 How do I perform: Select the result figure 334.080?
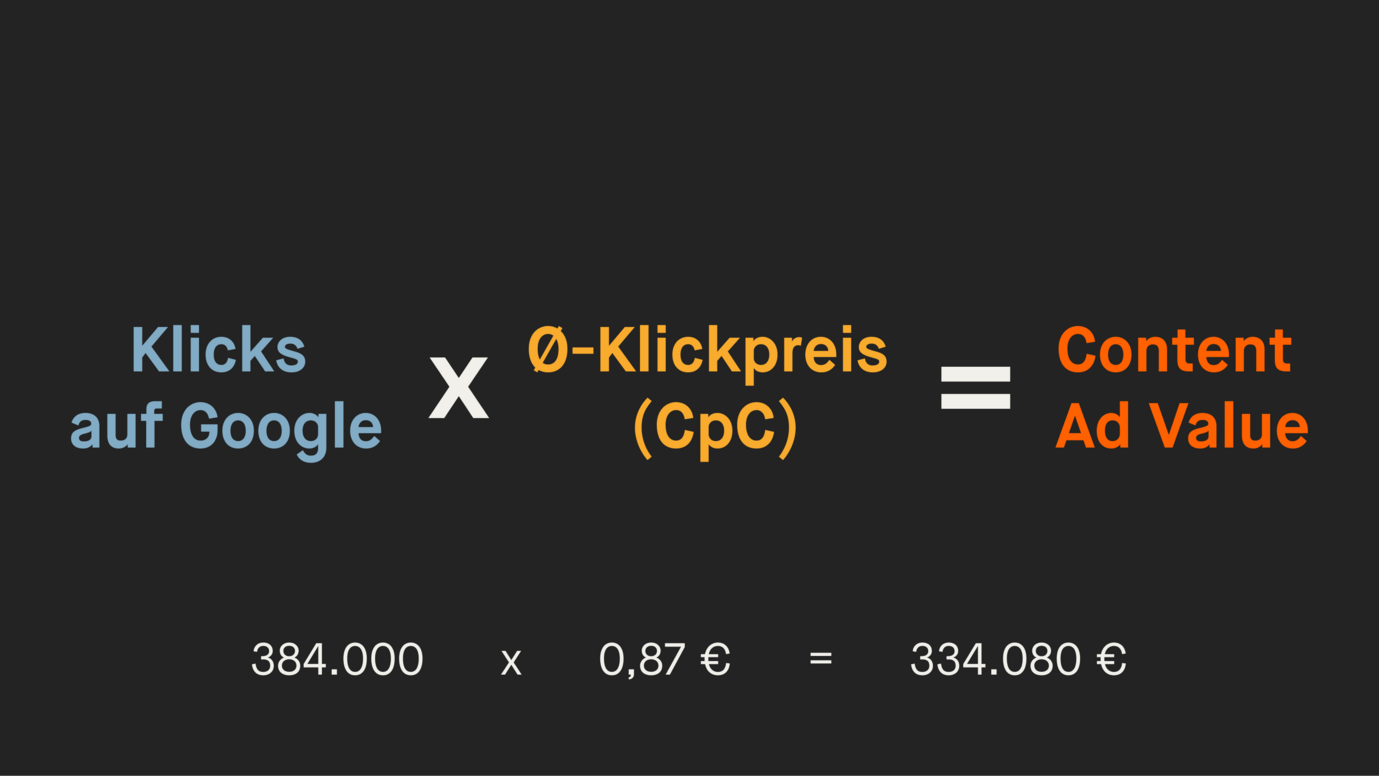pos(995,660)
